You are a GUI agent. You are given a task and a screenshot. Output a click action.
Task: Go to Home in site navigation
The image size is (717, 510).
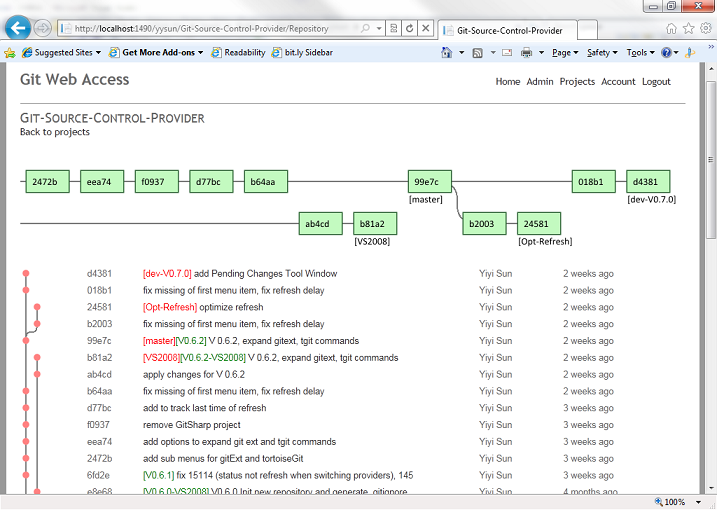click(x=508, y=81)
